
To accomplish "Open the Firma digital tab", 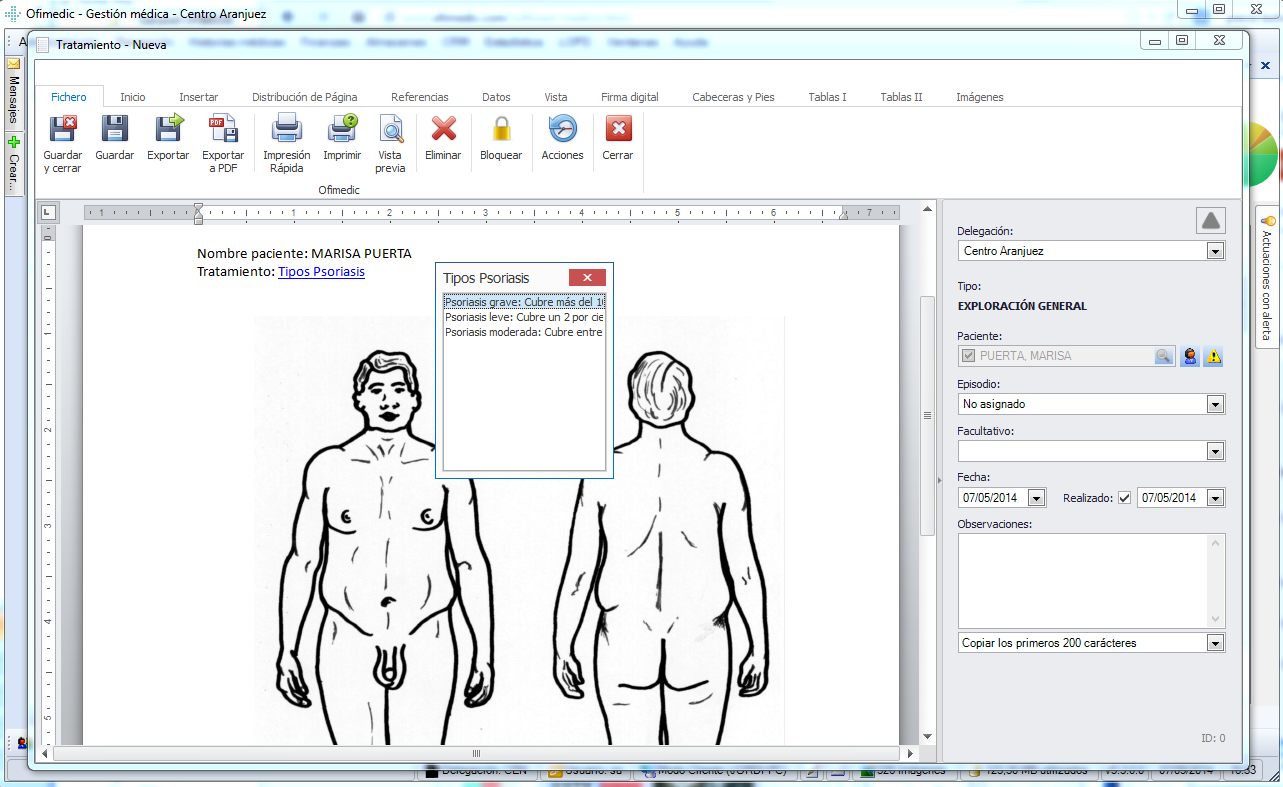I will click(629, 97).
